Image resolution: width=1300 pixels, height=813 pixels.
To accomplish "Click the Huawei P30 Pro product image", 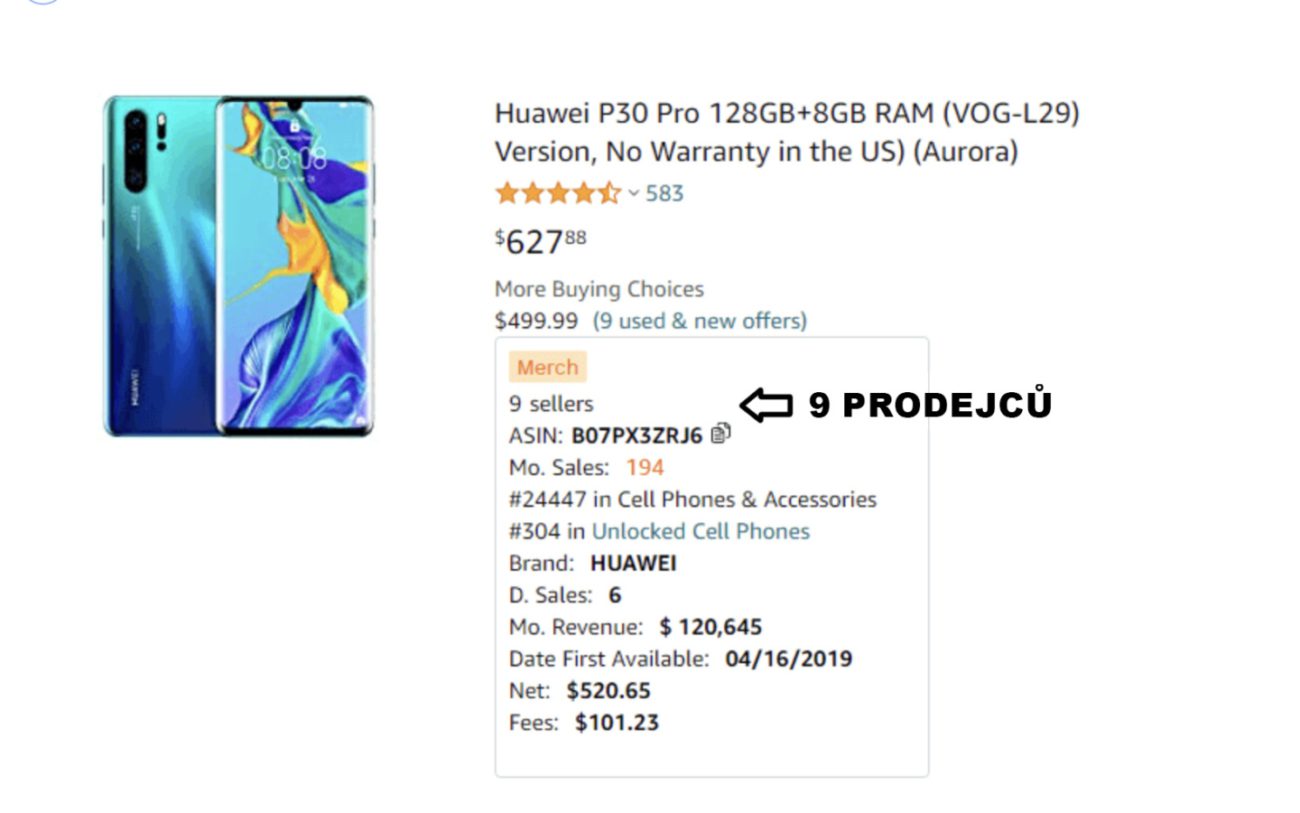I will [239, 266].
